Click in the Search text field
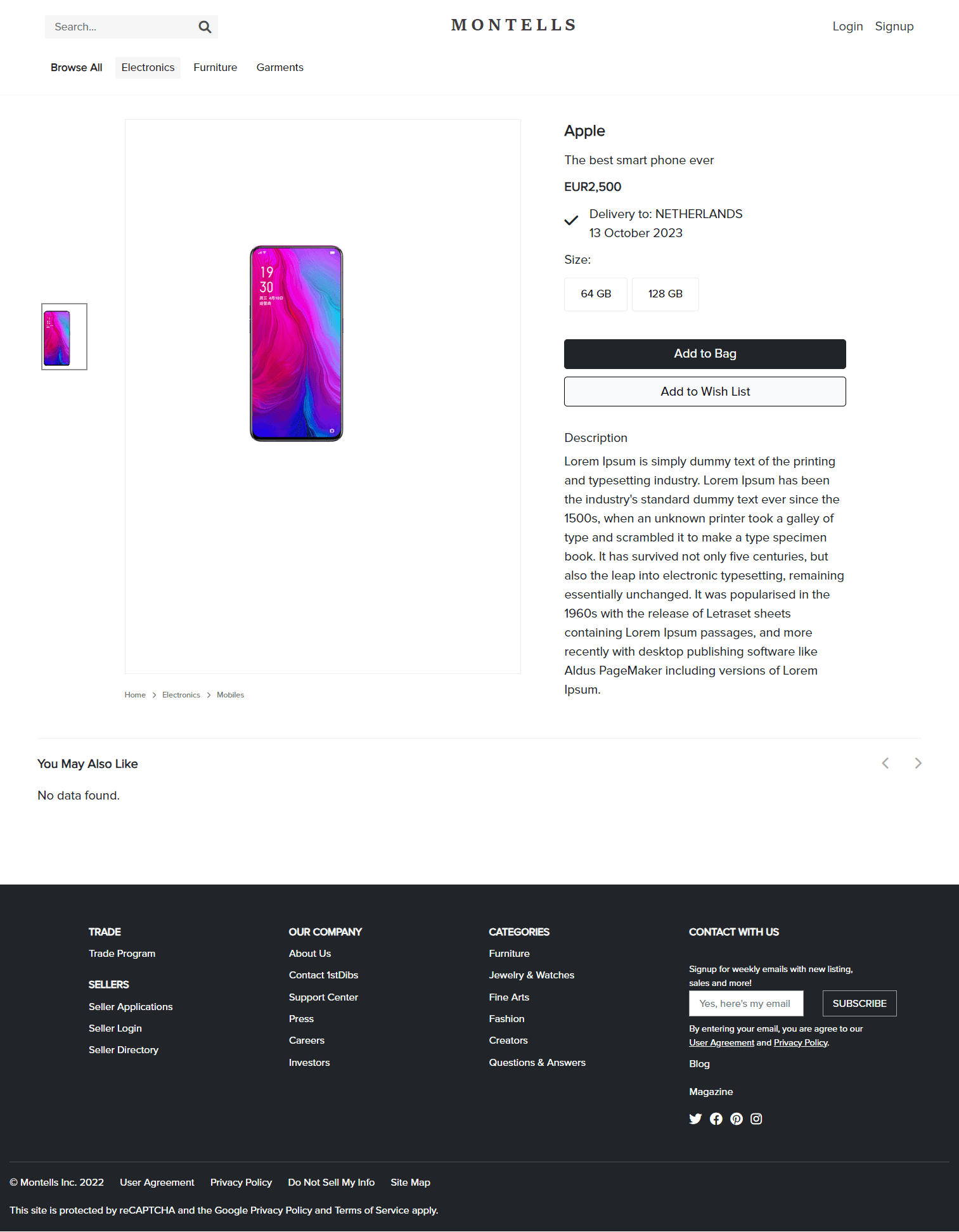The width and height of the screenshot is (959, 1232). pos(120,27)
